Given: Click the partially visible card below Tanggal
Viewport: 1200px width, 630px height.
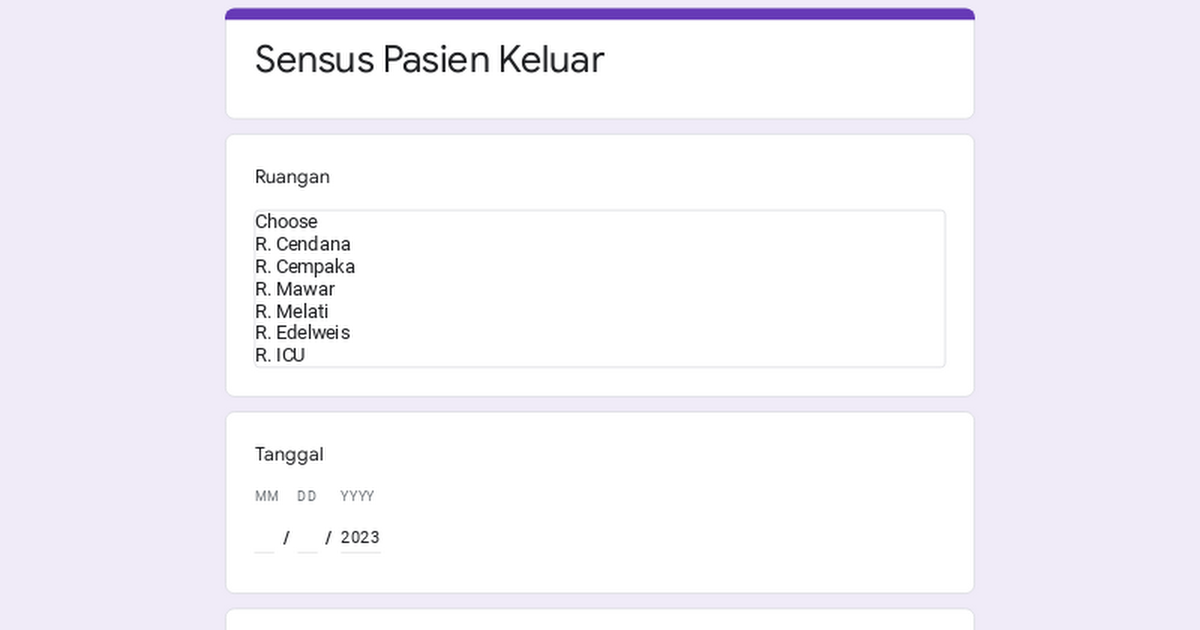Looking at the screenshot, I should pos(600,620).
